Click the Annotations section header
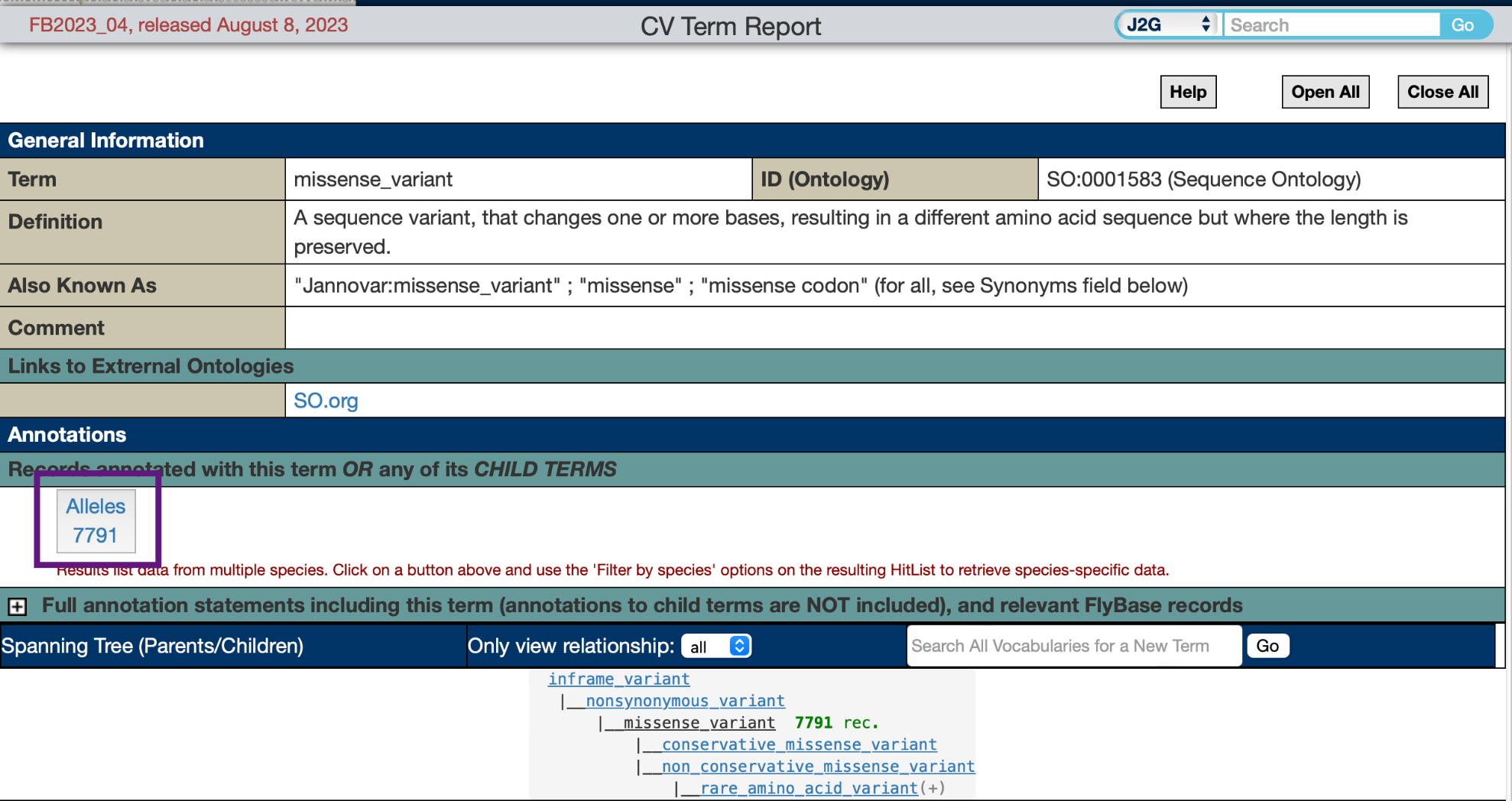Viewport: 1512px width, 801px height. 67,435
